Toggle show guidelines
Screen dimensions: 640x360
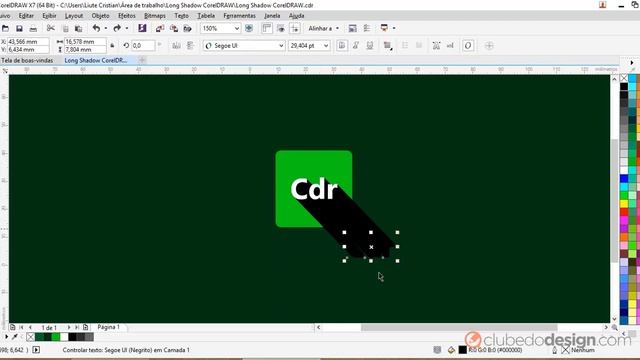[295, 28]
